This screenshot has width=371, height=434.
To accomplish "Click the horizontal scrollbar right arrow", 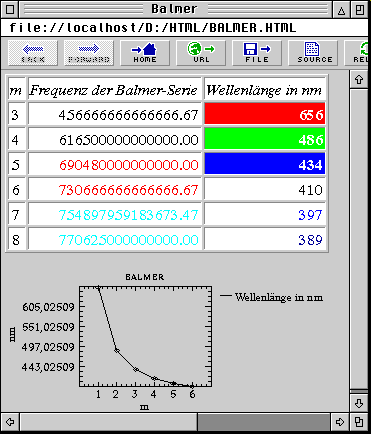I will coord(340,422).
